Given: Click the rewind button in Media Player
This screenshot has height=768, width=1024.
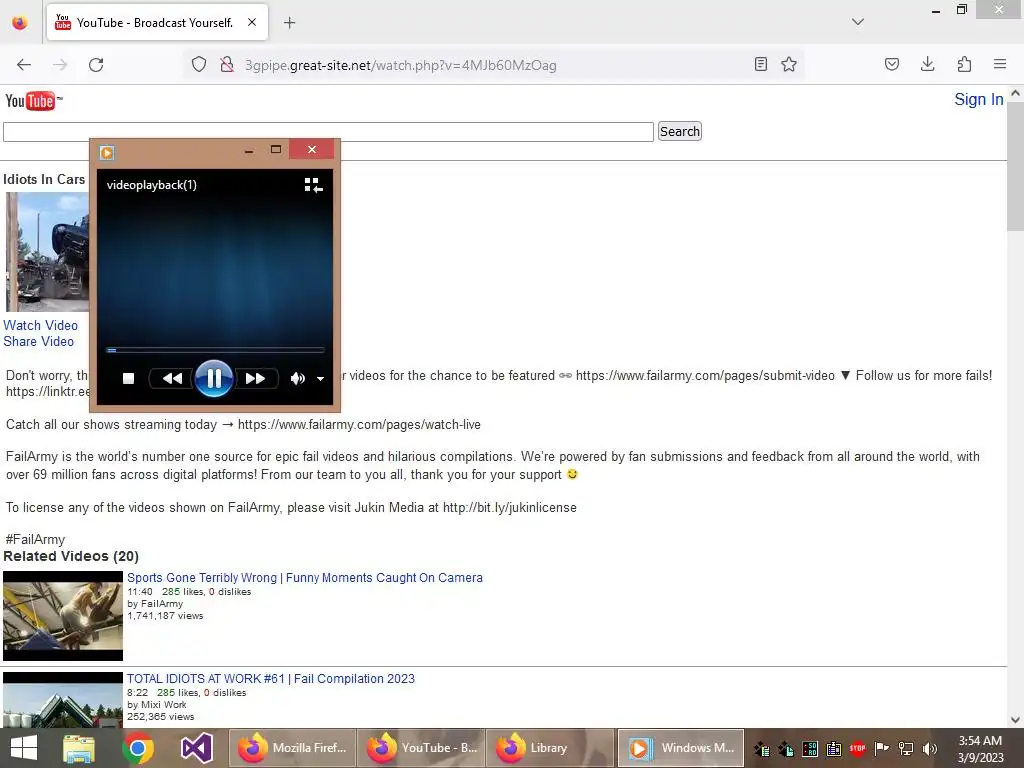Looking at the screenshot, I should coord(172,378).
